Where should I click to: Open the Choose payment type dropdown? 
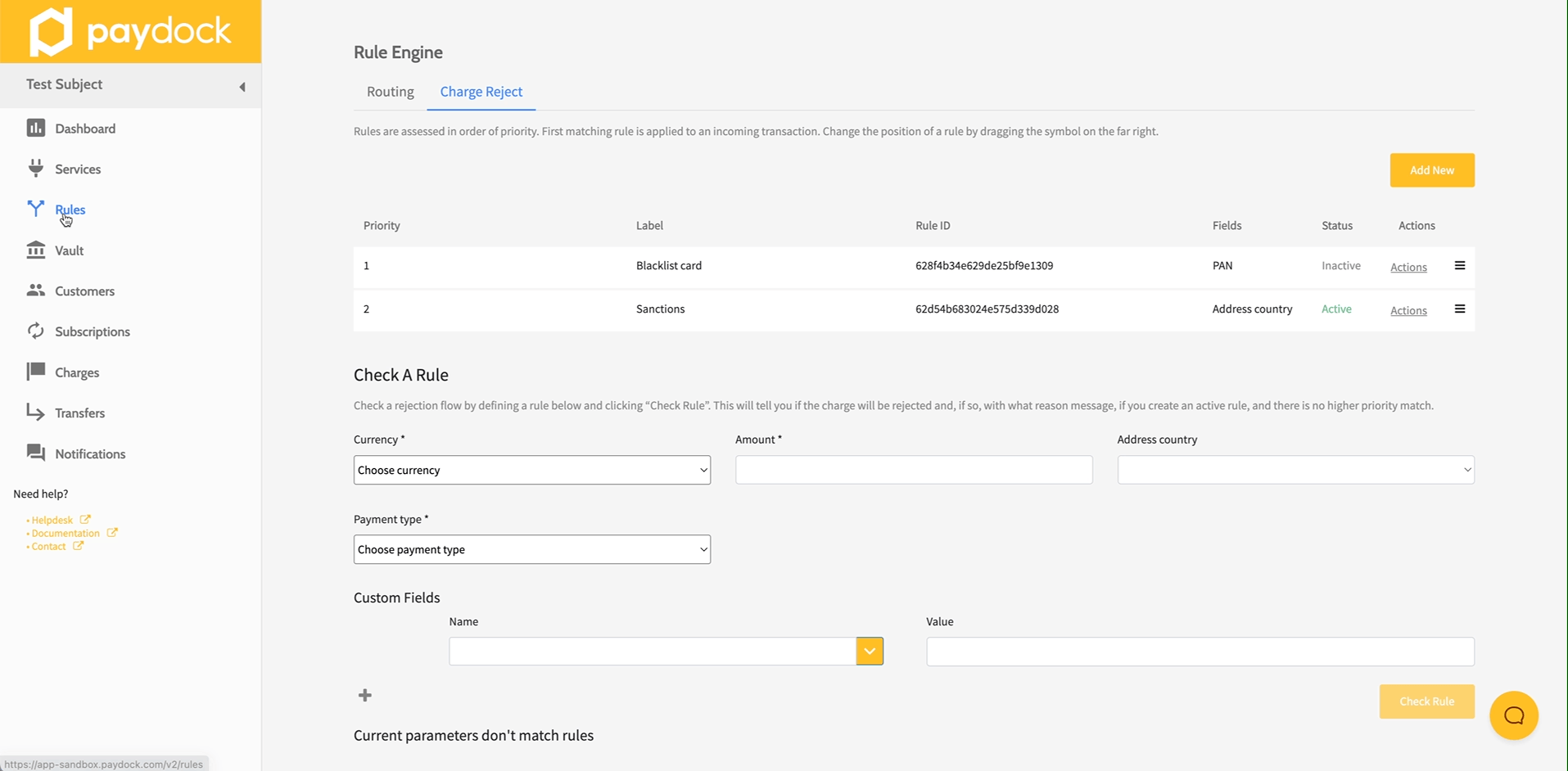531,549
